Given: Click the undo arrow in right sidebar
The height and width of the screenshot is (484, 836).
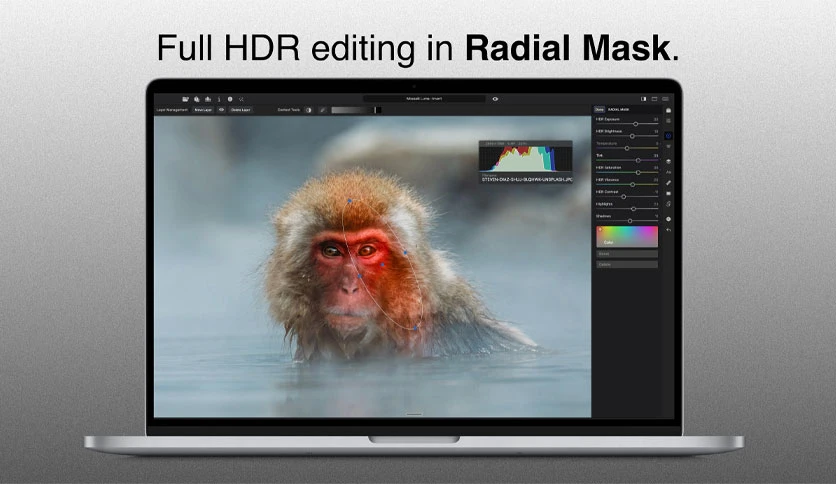Looking at the screenshot, I should click(669, 230).
